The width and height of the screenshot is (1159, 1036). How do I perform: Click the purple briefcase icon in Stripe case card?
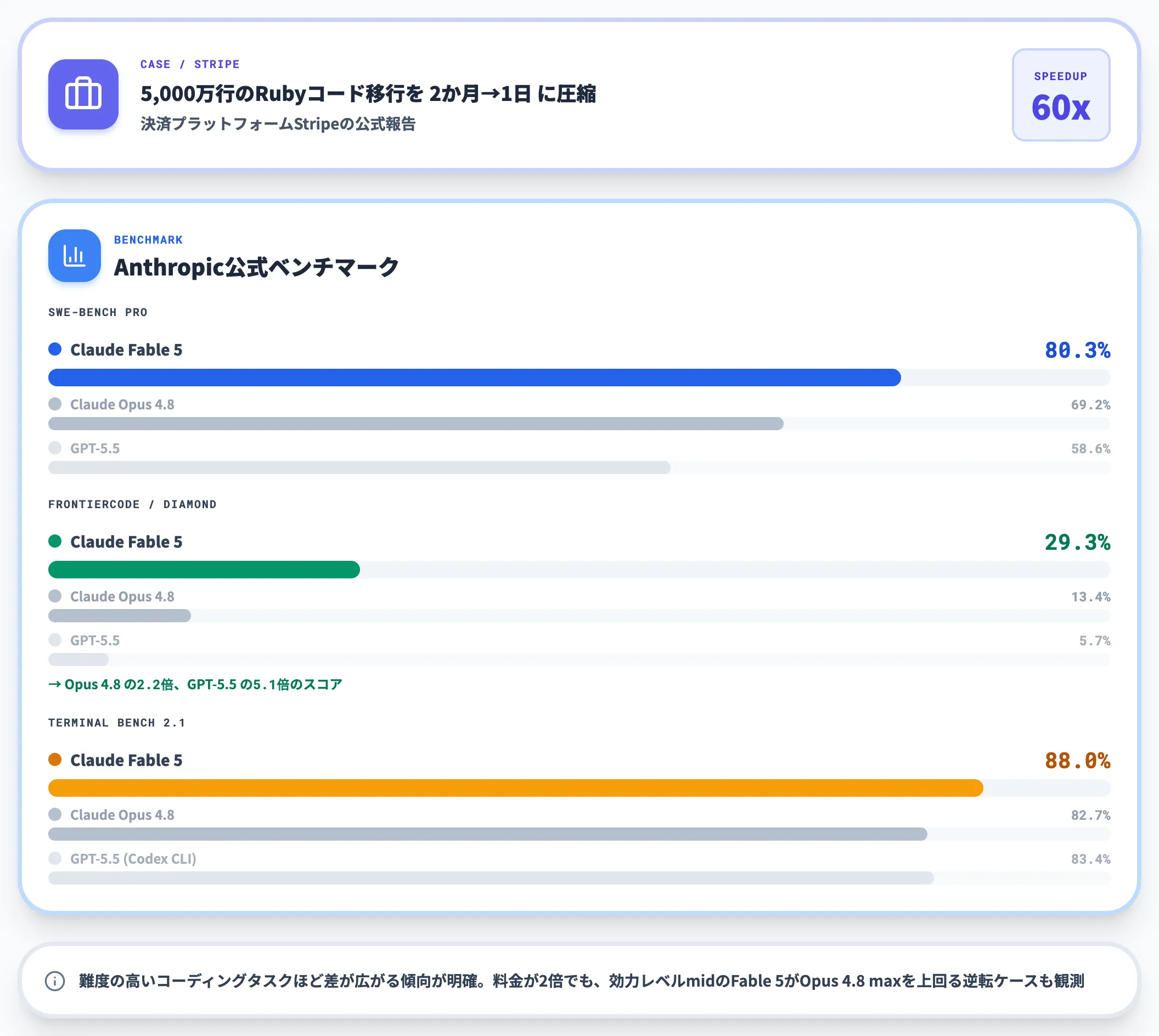click(x=83, y=94)
